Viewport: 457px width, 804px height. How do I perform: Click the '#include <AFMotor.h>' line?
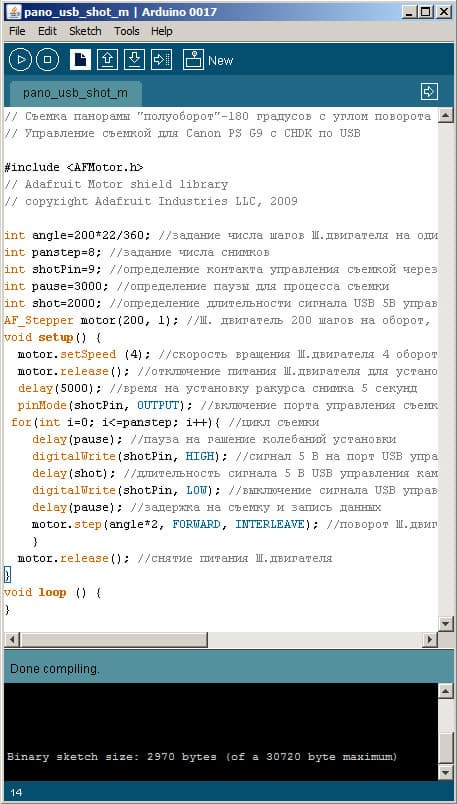74,167
